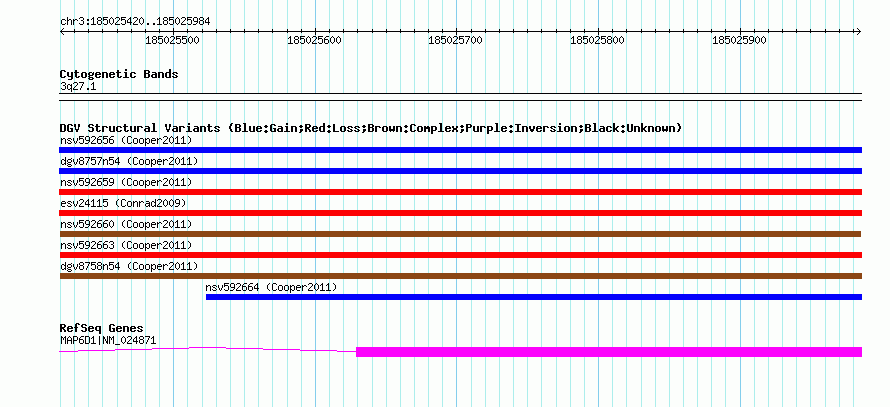The image size is (890, 407).
Task: Click the thin magenta MAP6D1 intron line
Action: pyautogui.click(x=207, y=350)
